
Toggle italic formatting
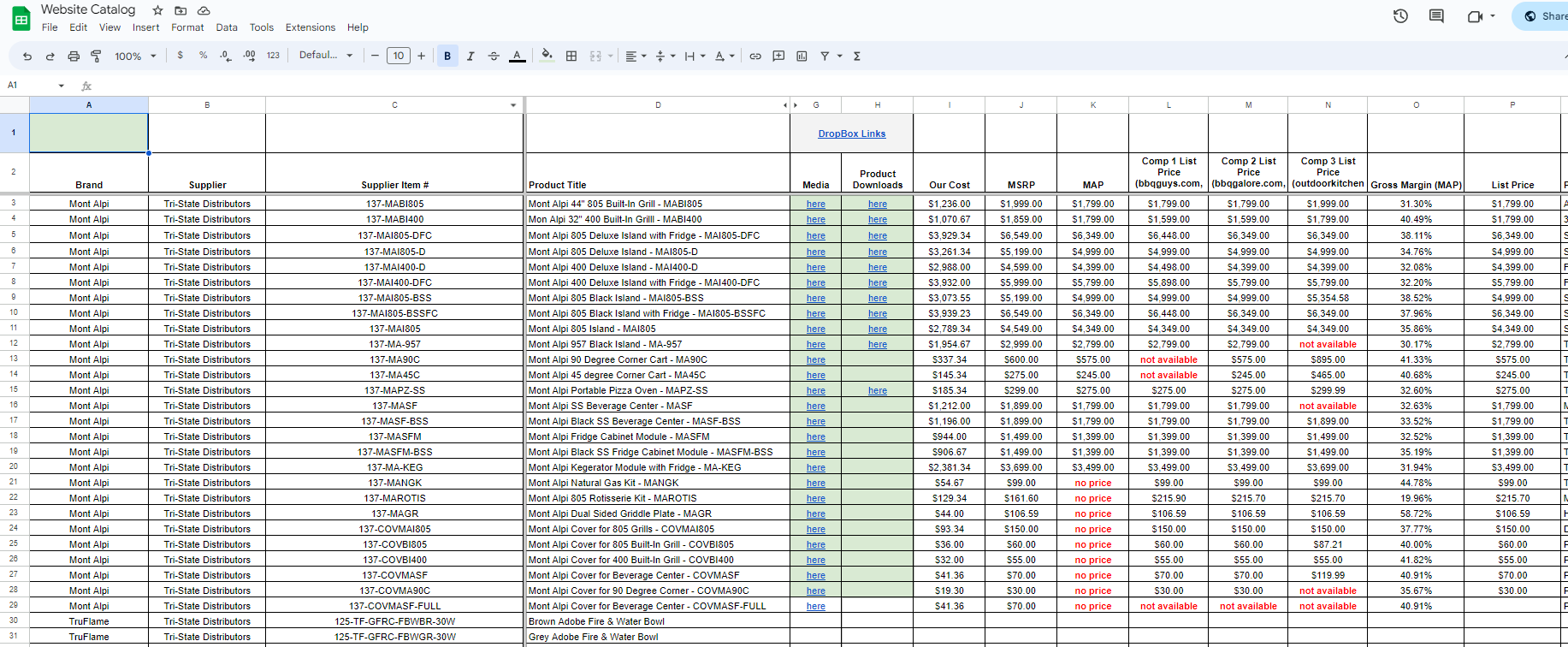tap(470, 56)
